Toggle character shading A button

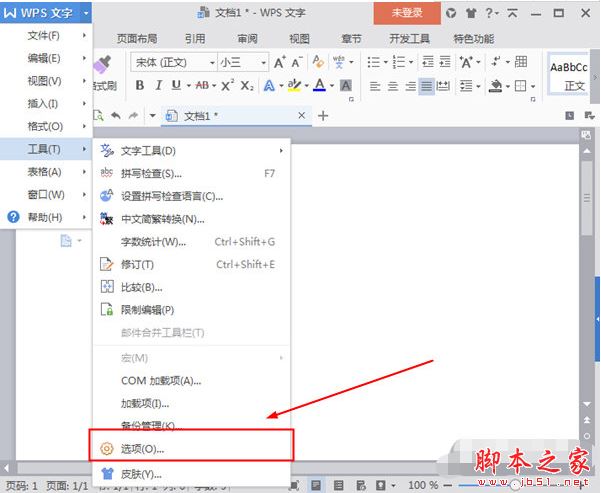[x=346, y=85]
